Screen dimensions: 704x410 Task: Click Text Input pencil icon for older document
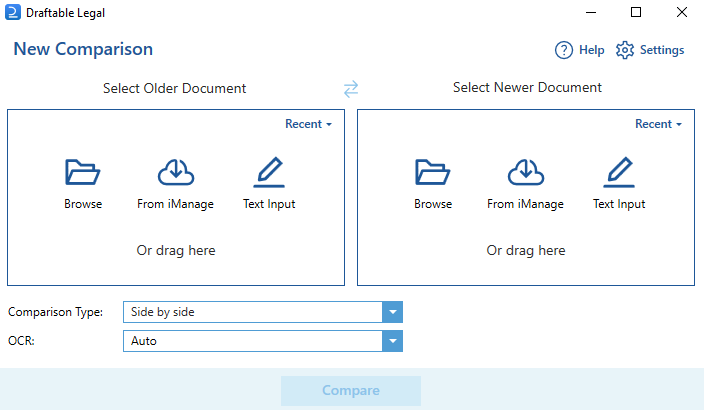(269, 172)
